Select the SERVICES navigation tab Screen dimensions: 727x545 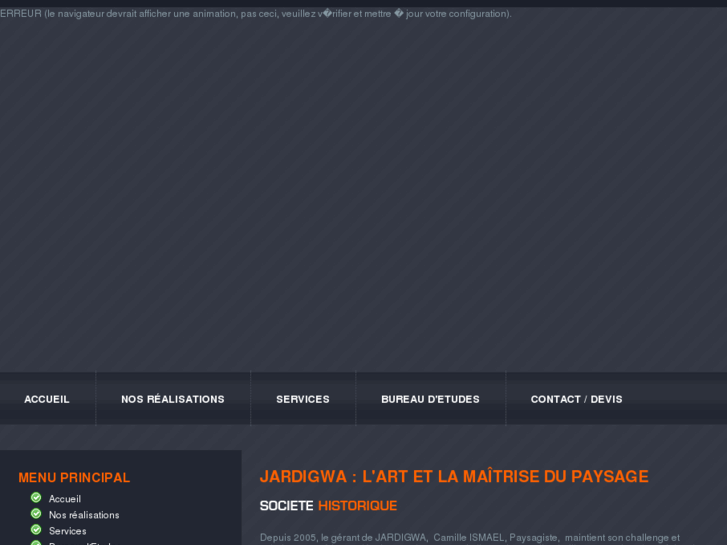[303, 399]
